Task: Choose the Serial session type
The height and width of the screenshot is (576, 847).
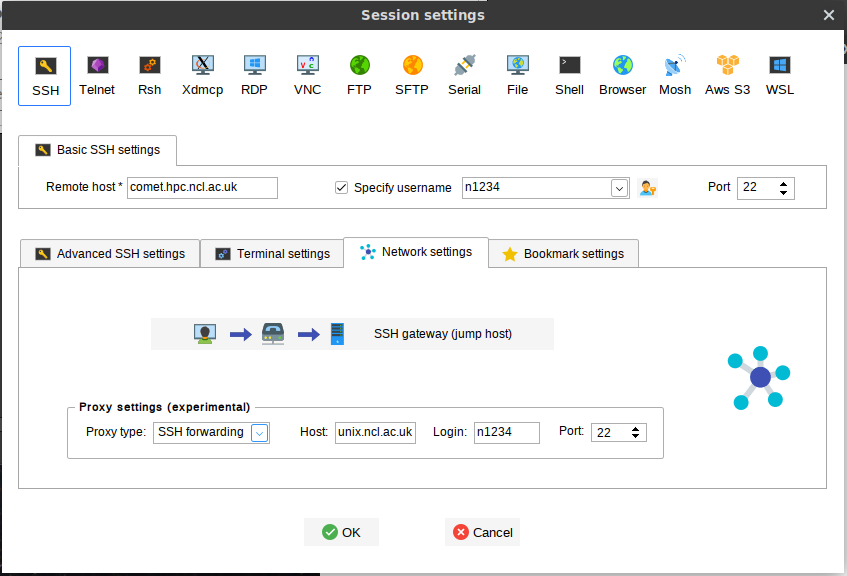Action: pos(464,75)
